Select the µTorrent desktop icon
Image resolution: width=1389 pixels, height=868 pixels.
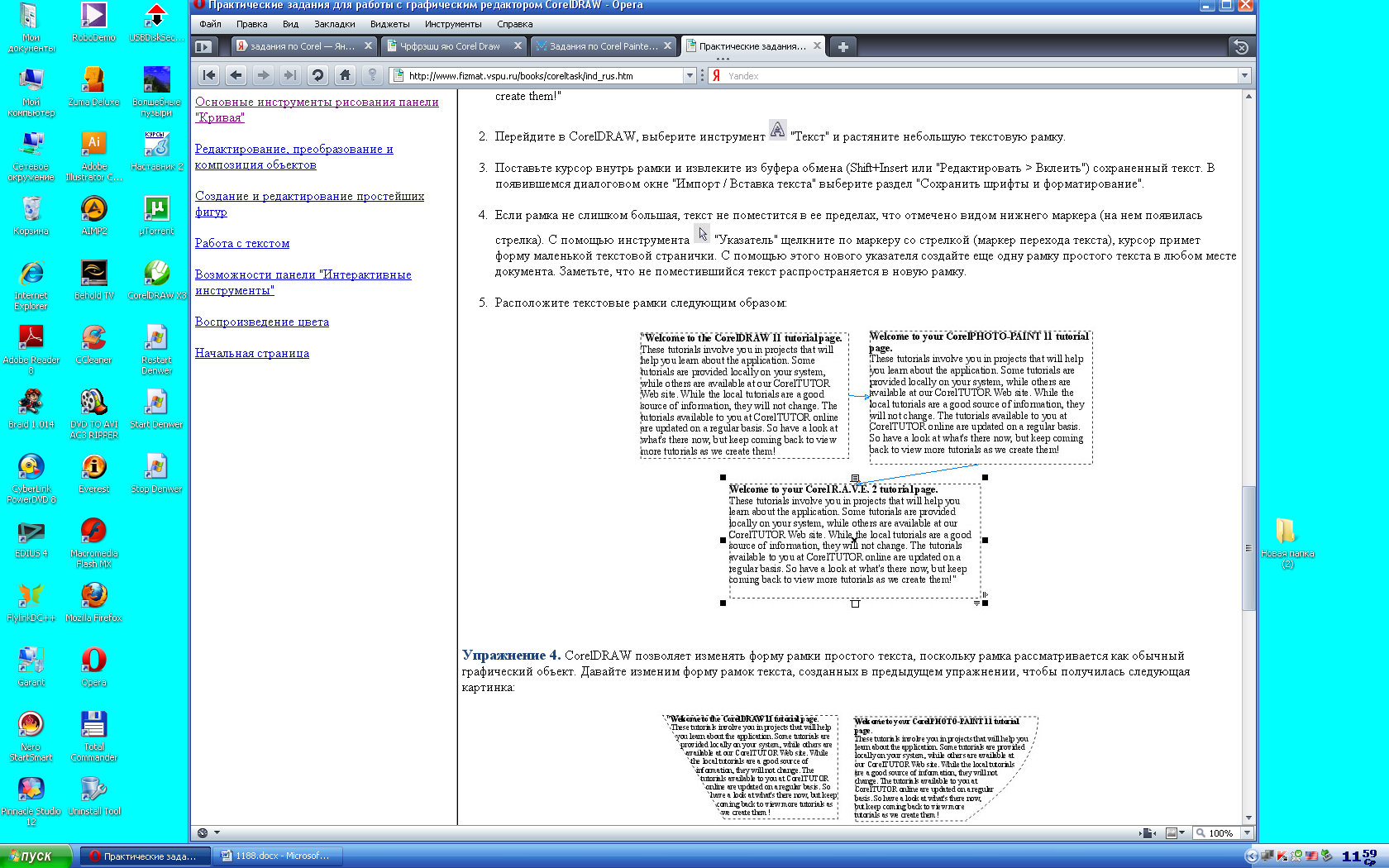pos(156,214)
